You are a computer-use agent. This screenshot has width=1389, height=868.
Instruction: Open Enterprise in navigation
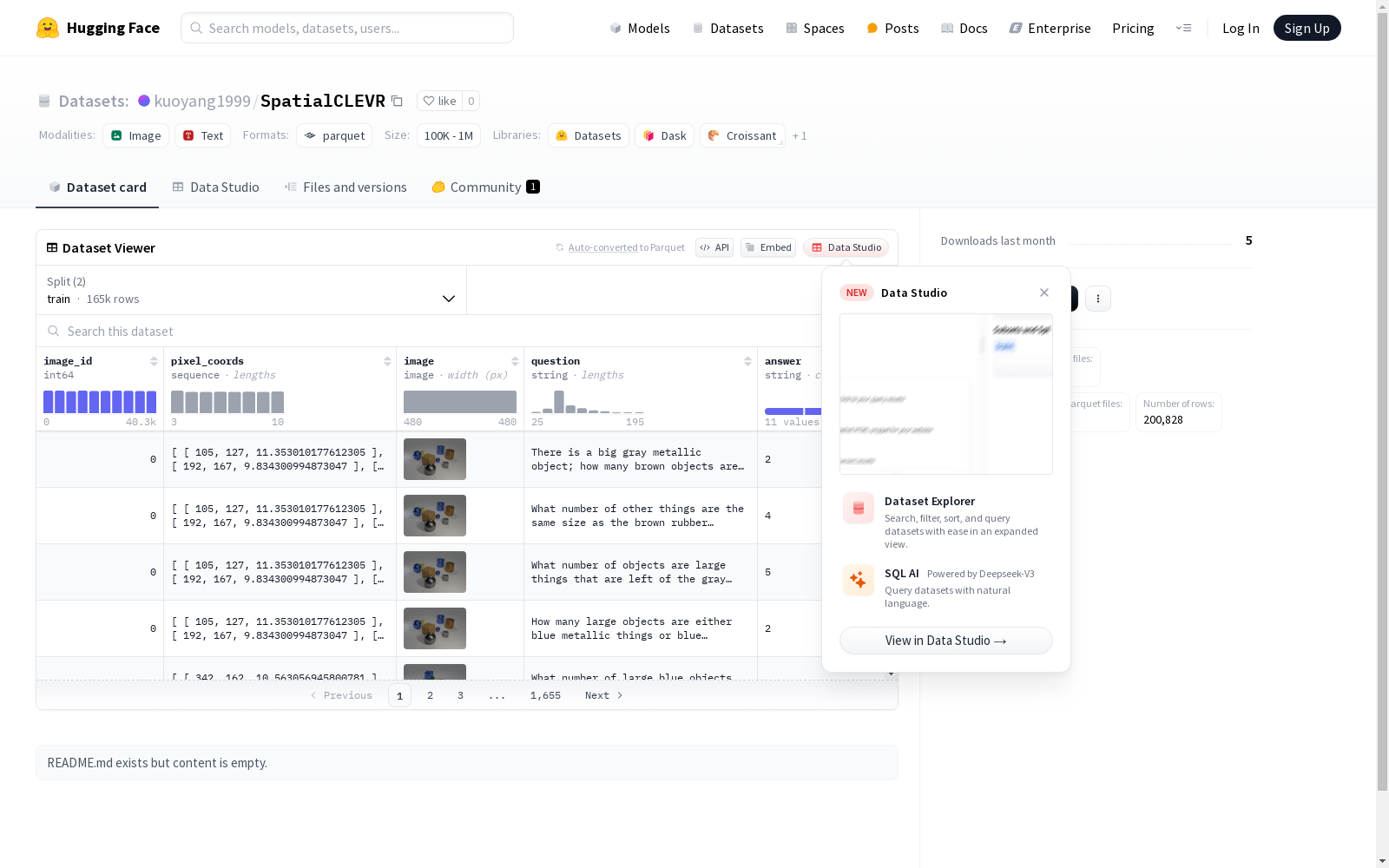tap(1050, 28)
